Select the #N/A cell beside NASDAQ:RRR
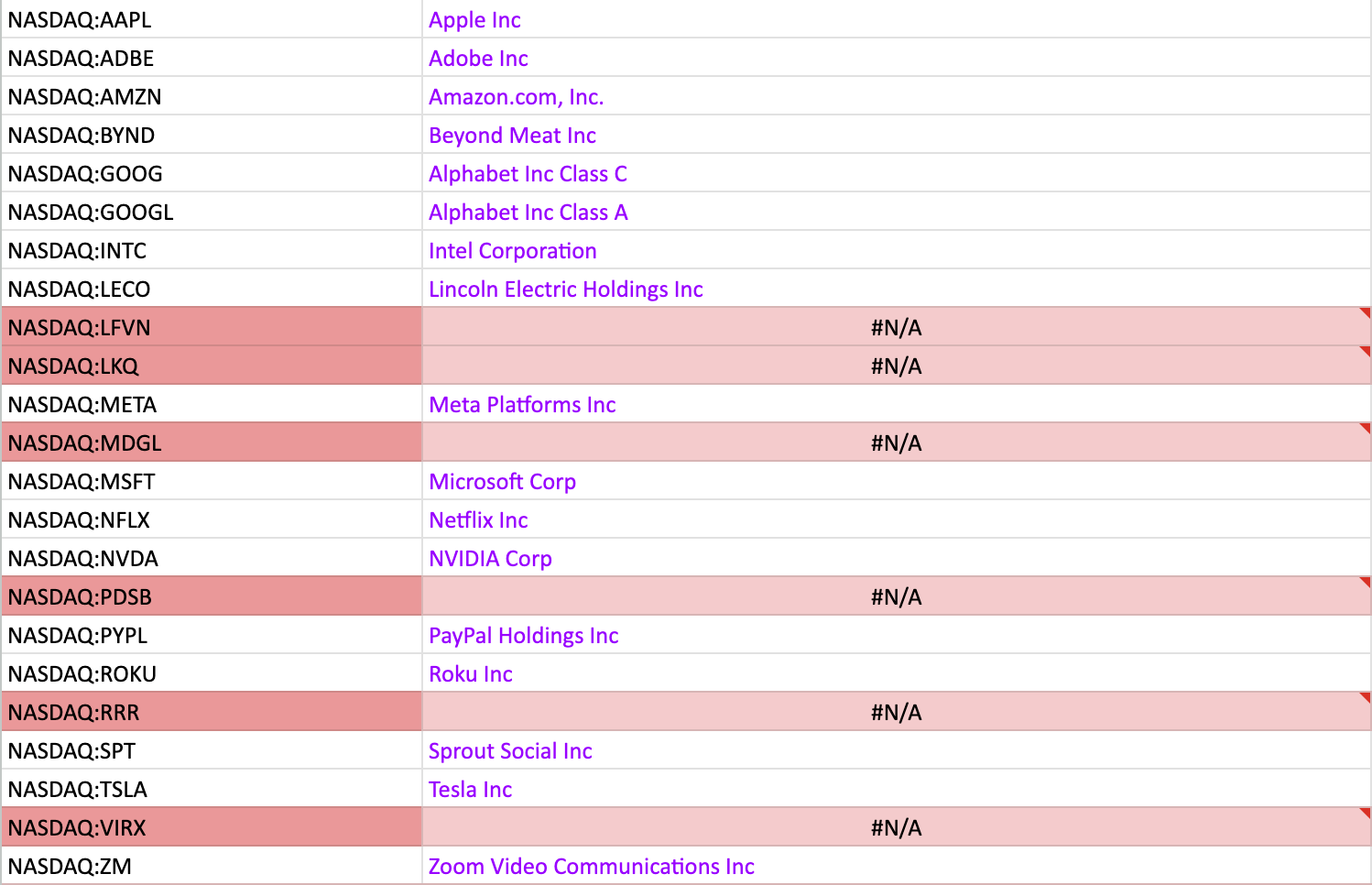The width and height of the screenshot is (1372, 885). (x=896, y=712)
